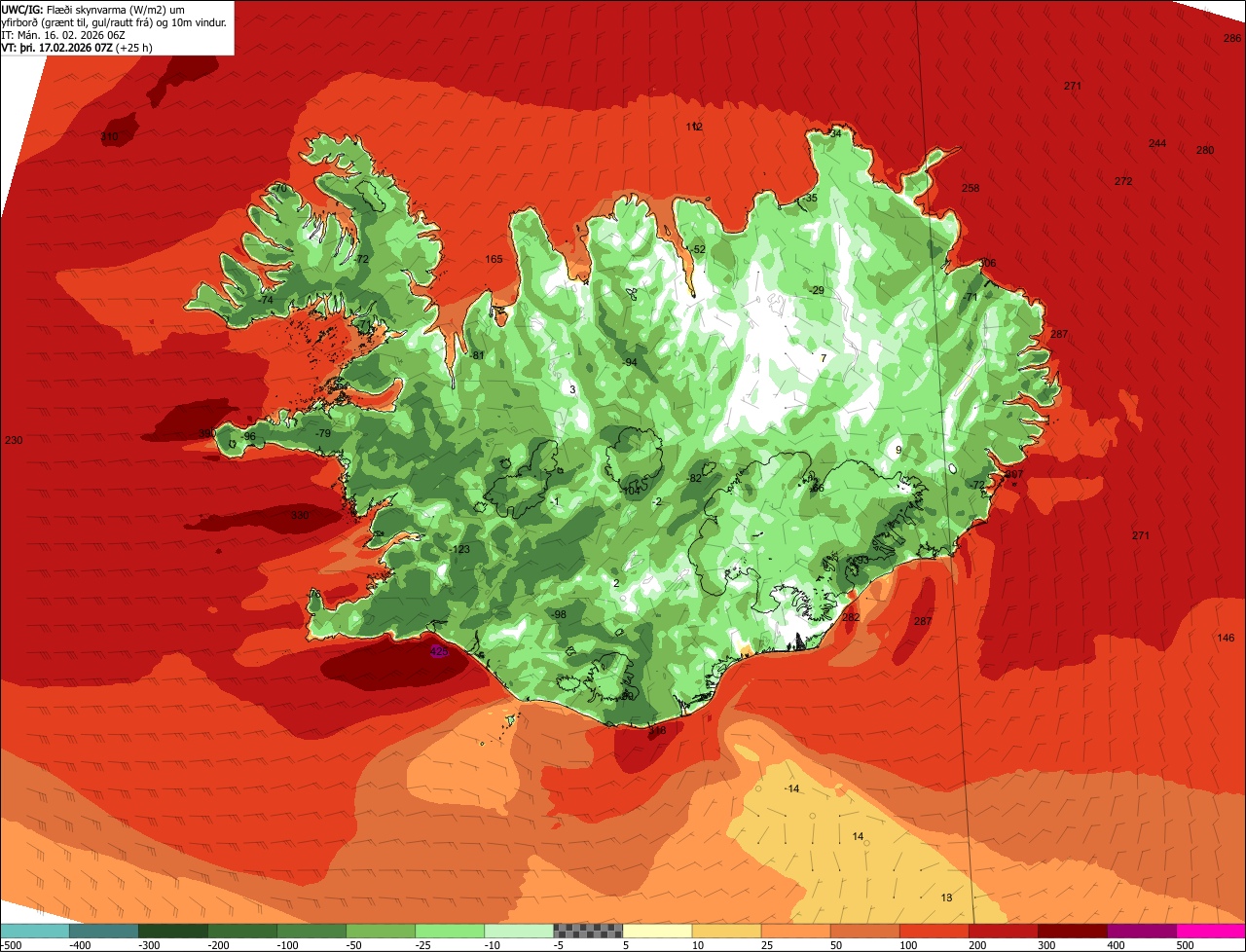Pick the light green legend swatch between -25 and -10

point(450,931)
